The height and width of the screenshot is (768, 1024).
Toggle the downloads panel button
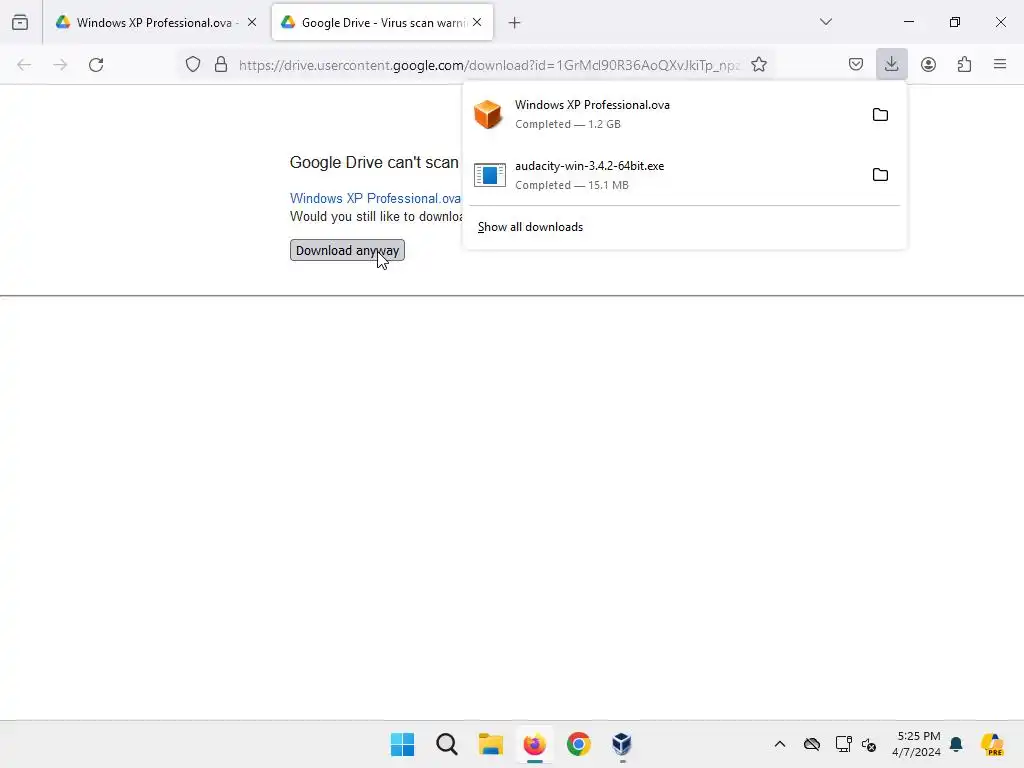coord(891,64)
